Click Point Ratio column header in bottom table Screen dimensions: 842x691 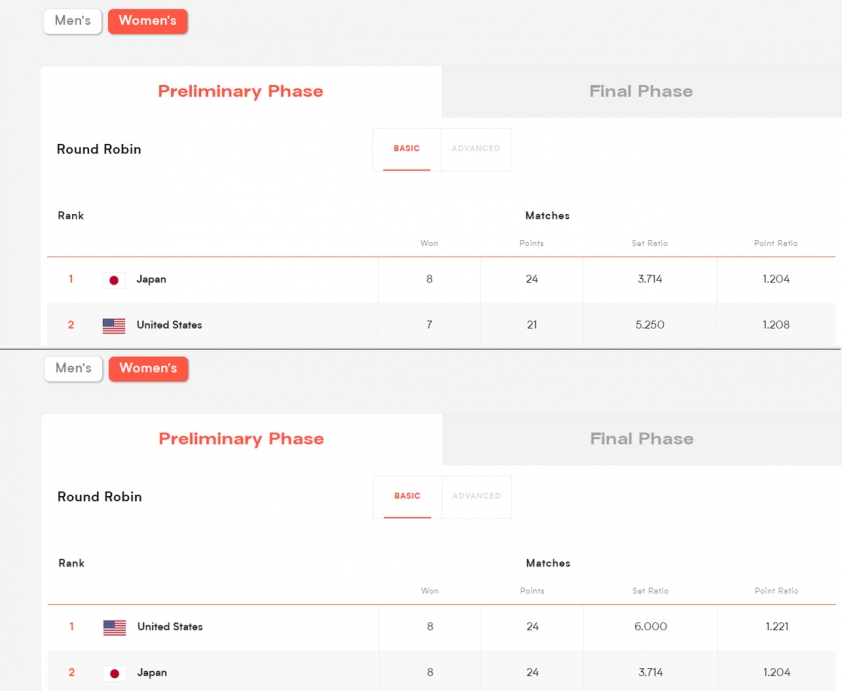point(776,591)
